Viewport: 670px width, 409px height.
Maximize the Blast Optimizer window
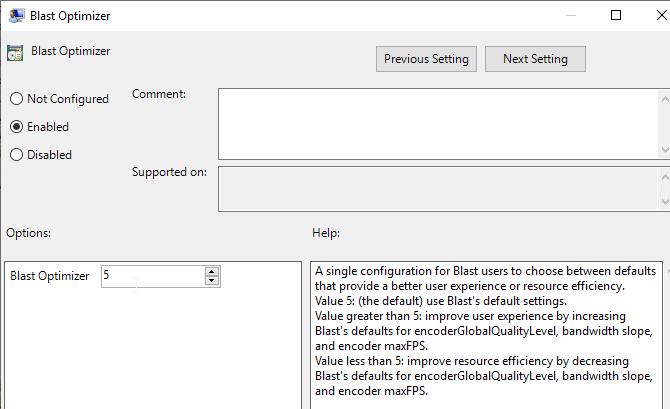[x=616, y=15]
